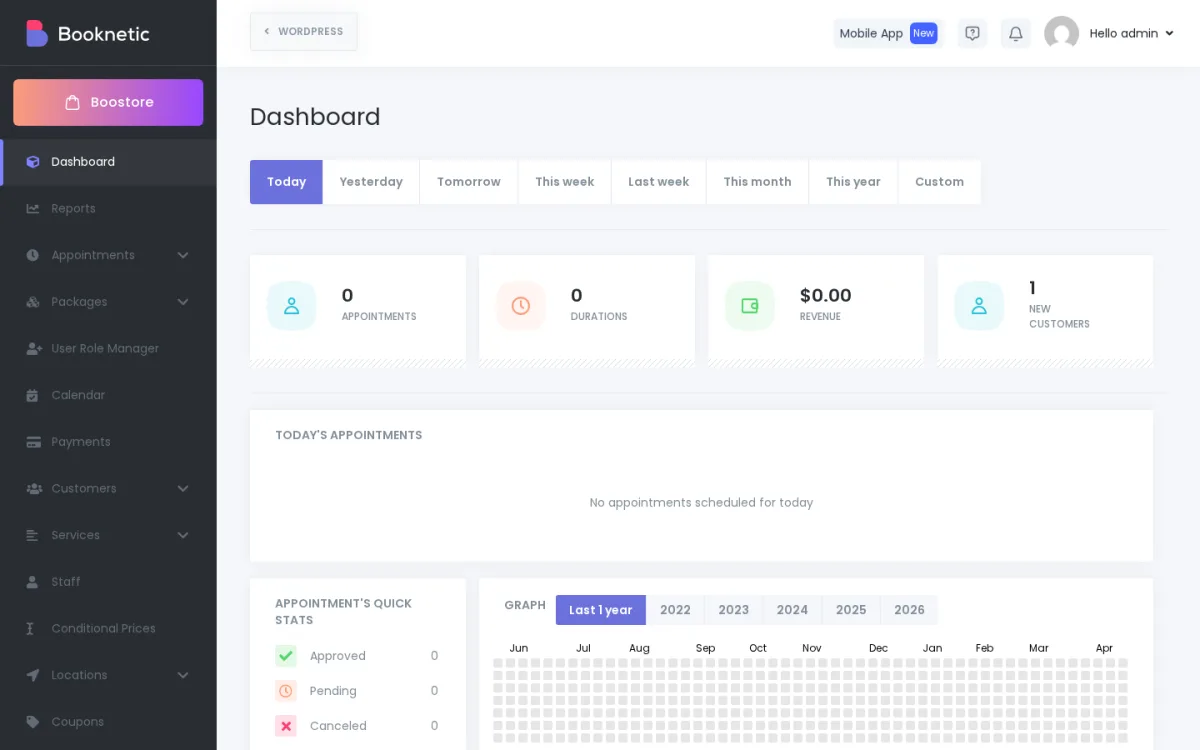Open User Role Manager in sidebar
The width and height of the screenshot is (1200, 750).
click(x=108, y=349)
